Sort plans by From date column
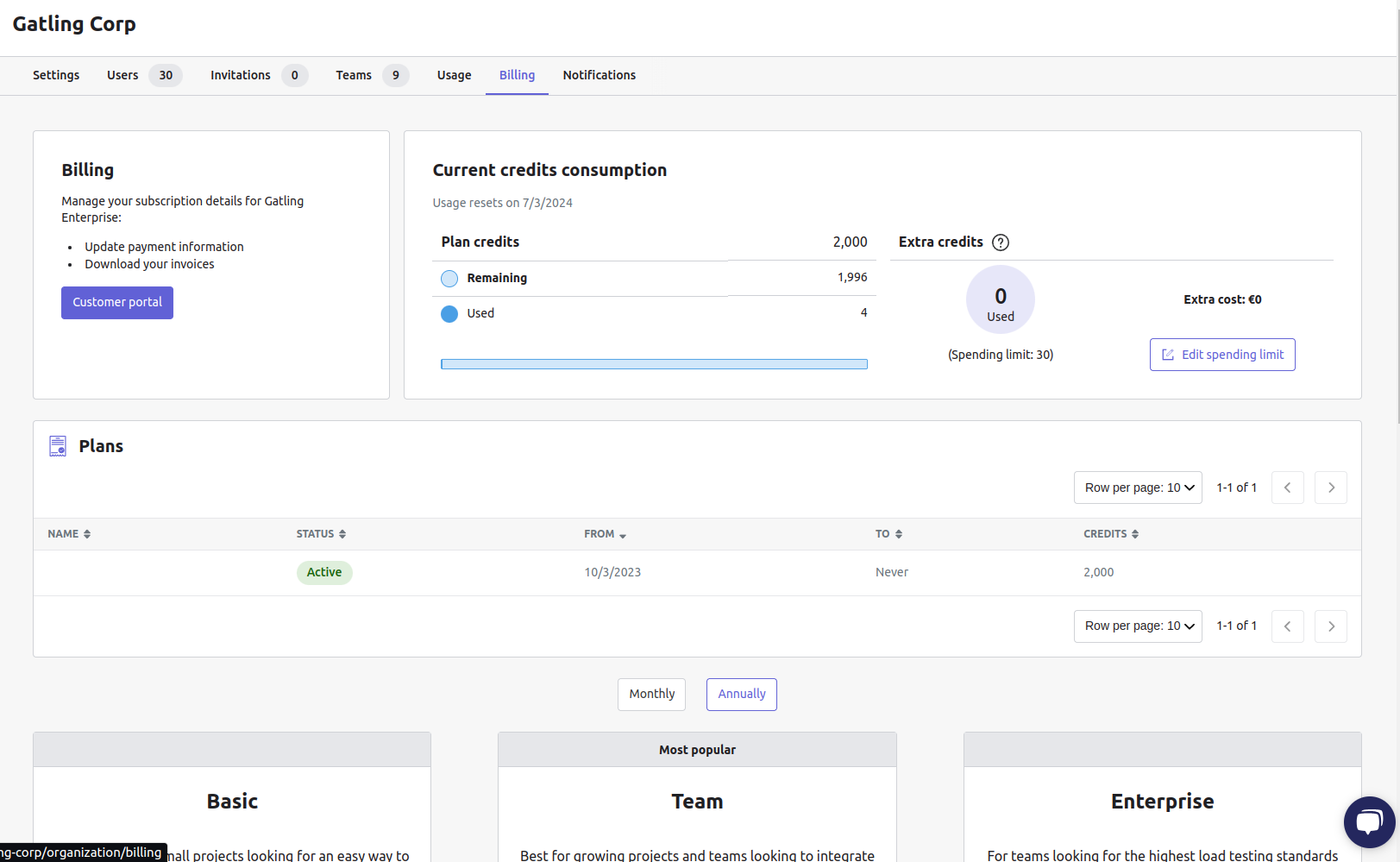The width and height of the screenshot is (1400, 862). (x=605, y=534)
